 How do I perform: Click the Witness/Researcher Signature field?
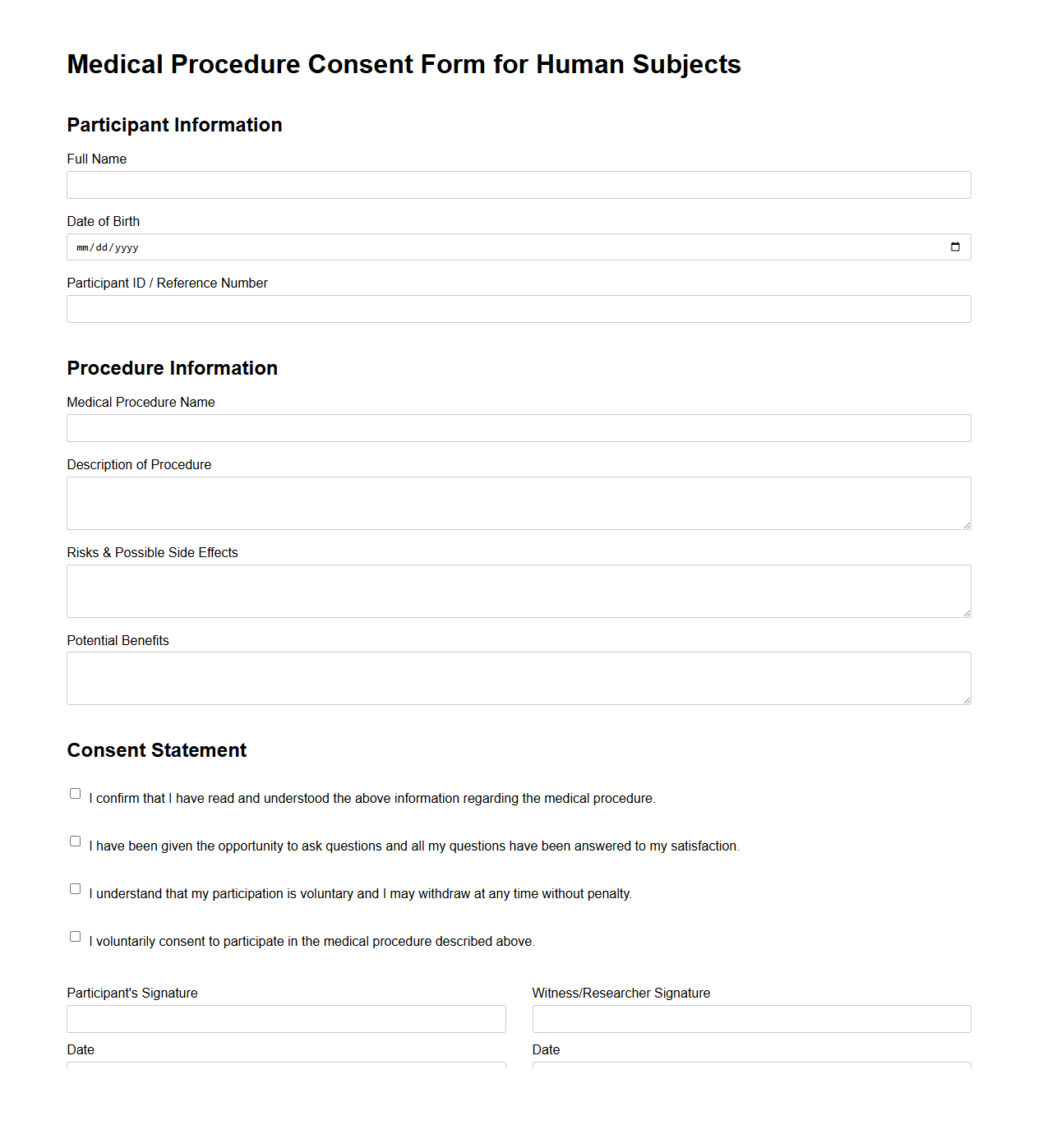pos(751,1018)
